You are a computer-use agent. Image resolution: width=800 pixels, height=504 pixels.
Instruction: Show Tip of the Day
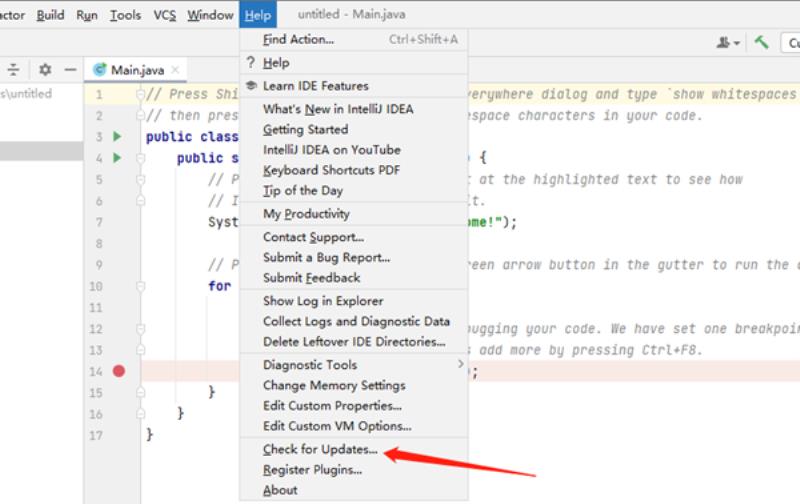pos(354,191)
